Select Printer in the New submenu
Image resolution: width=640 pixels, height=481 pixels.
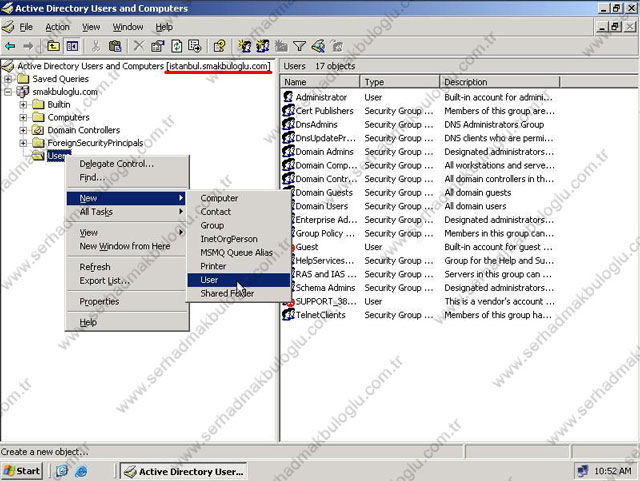coord(239,266)
